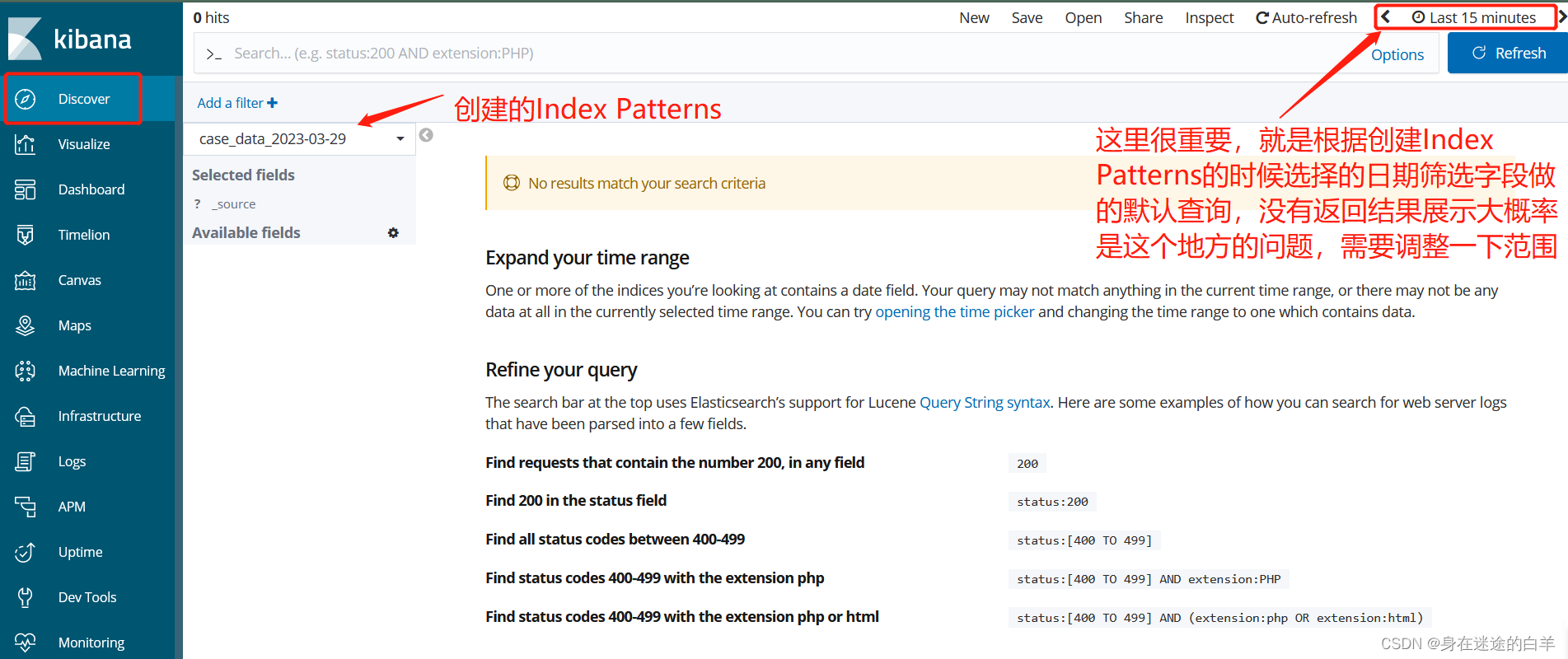Screen dimensions: 1568x659
Task: Click Inspect in the top menu
Action: [x=1209, y=17]
